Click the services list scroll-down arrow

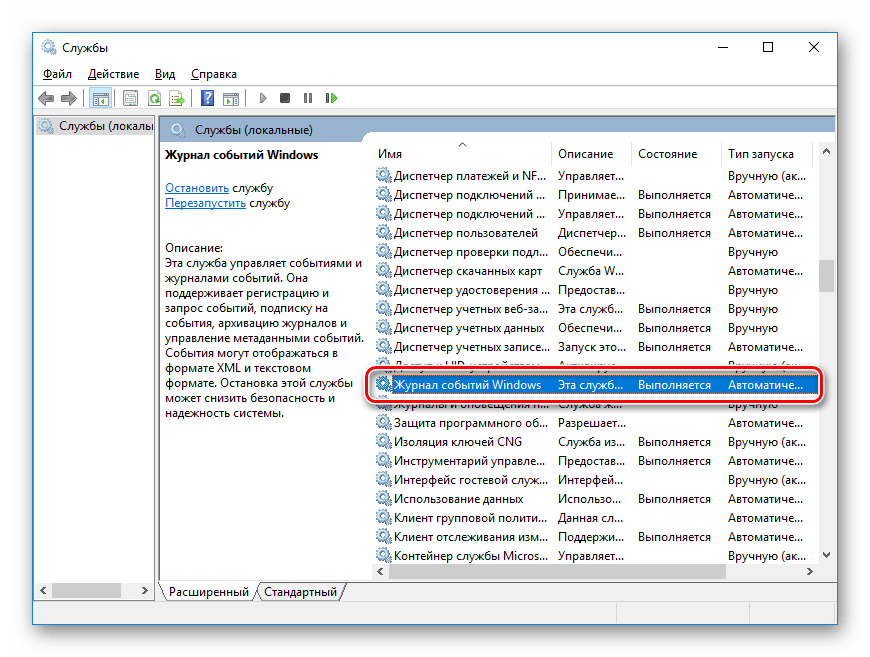(826, 555)
